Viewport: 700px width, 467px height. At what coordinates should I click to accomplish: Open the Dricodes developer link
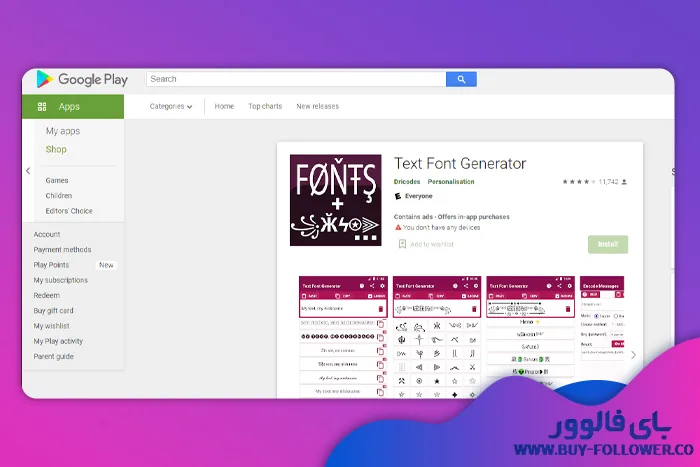pyautogui.click(x=407, y=182)
